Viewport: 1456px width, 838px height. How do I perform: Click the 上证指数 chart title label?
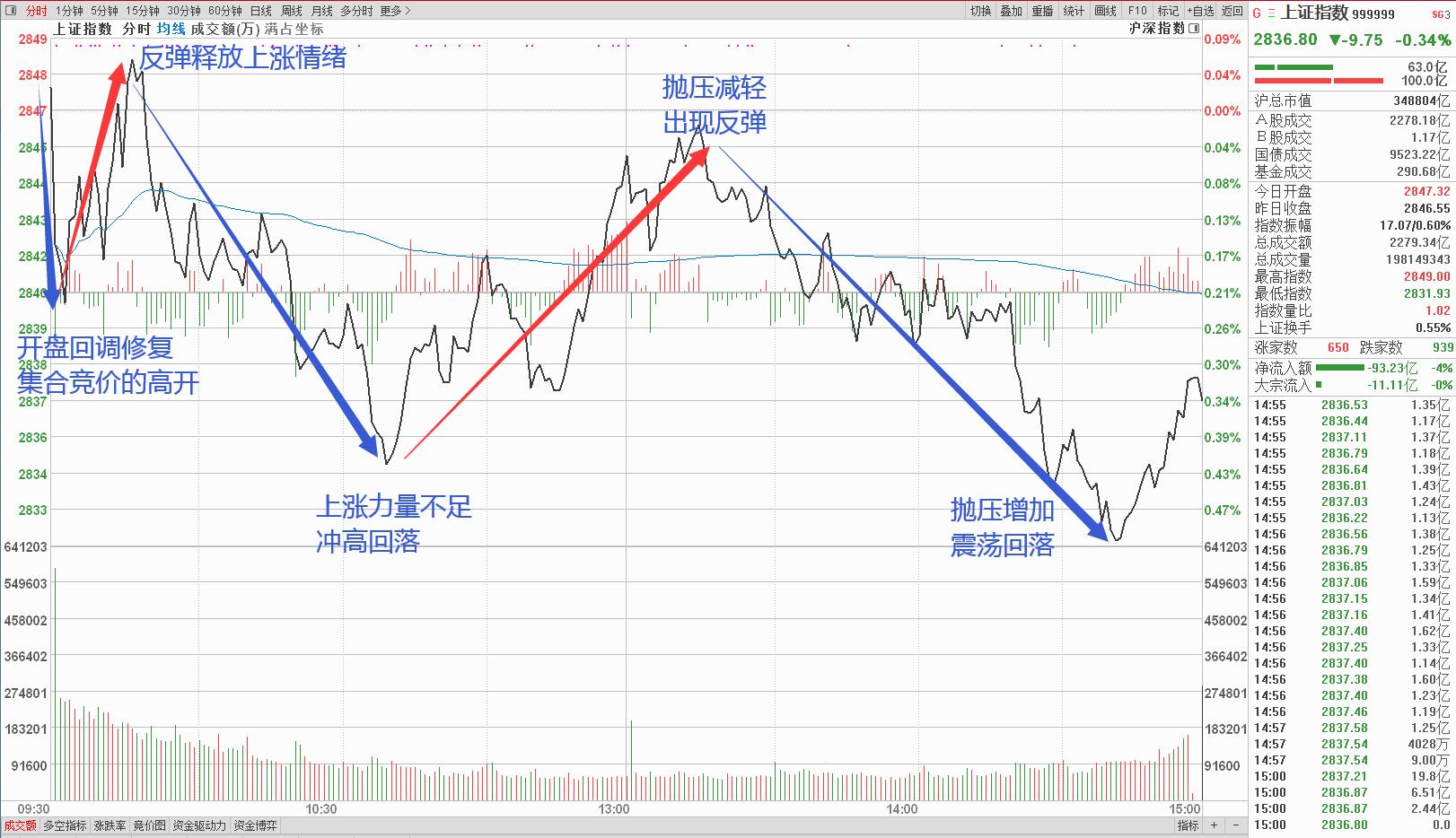pos(83,29)
